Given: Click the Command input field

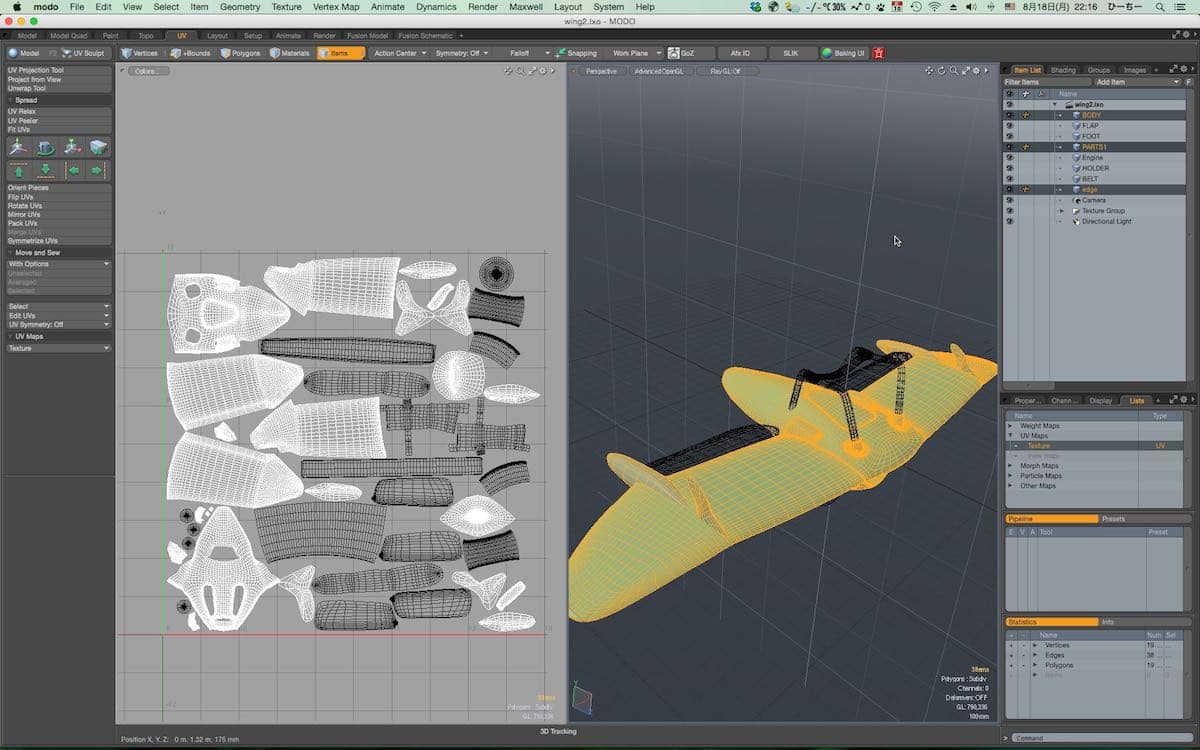Looking at the screenshot, I should pyautogui.click(x=1100, y=738).
